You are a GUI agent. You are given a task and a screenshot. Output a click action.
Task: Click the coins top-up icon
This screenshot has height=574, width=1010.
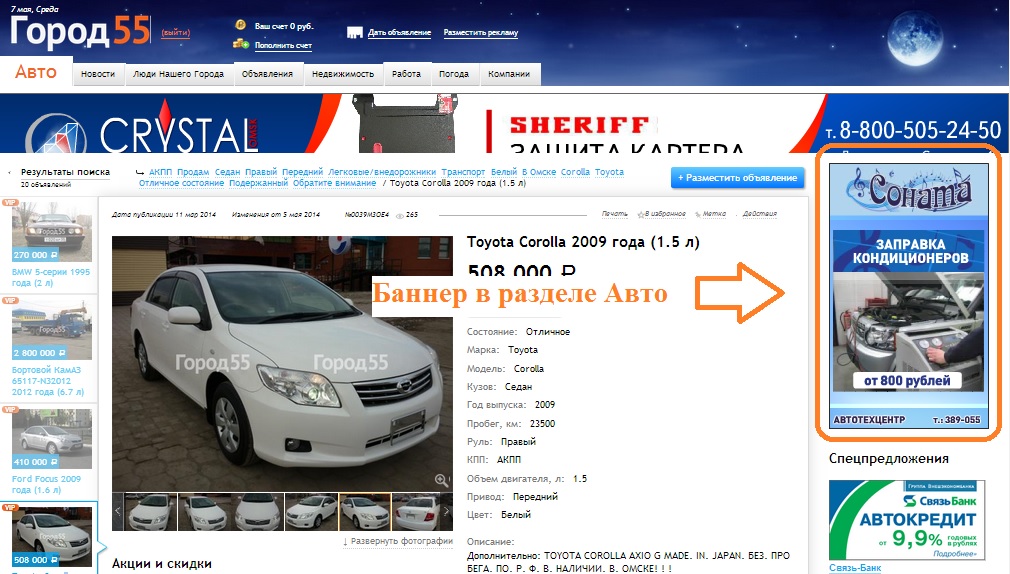241,44
